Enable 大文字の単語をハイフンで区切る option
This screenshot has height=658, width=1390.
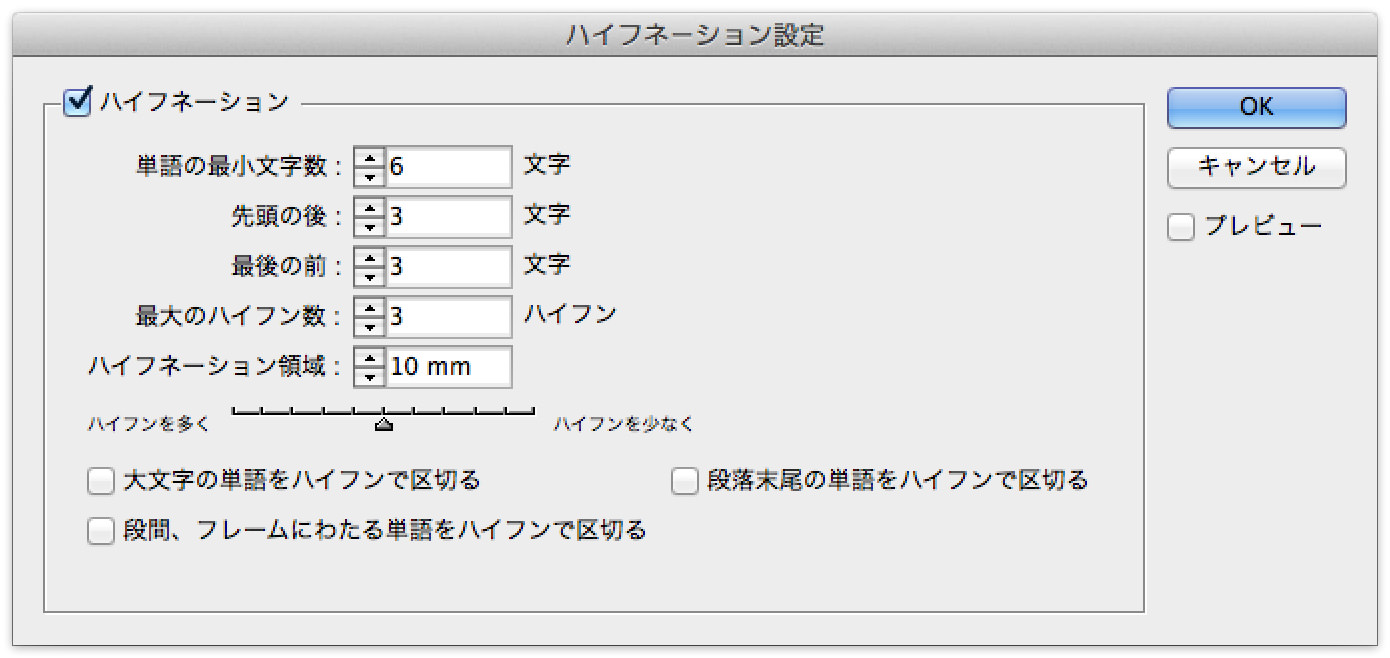coord(101,482)
